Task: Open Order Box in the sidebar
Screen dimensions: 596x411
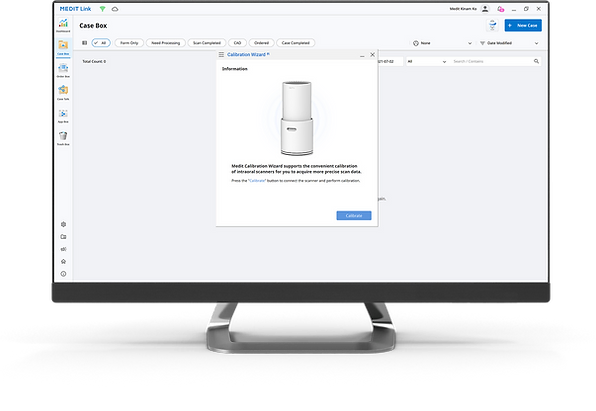Action: coord(63,71)
